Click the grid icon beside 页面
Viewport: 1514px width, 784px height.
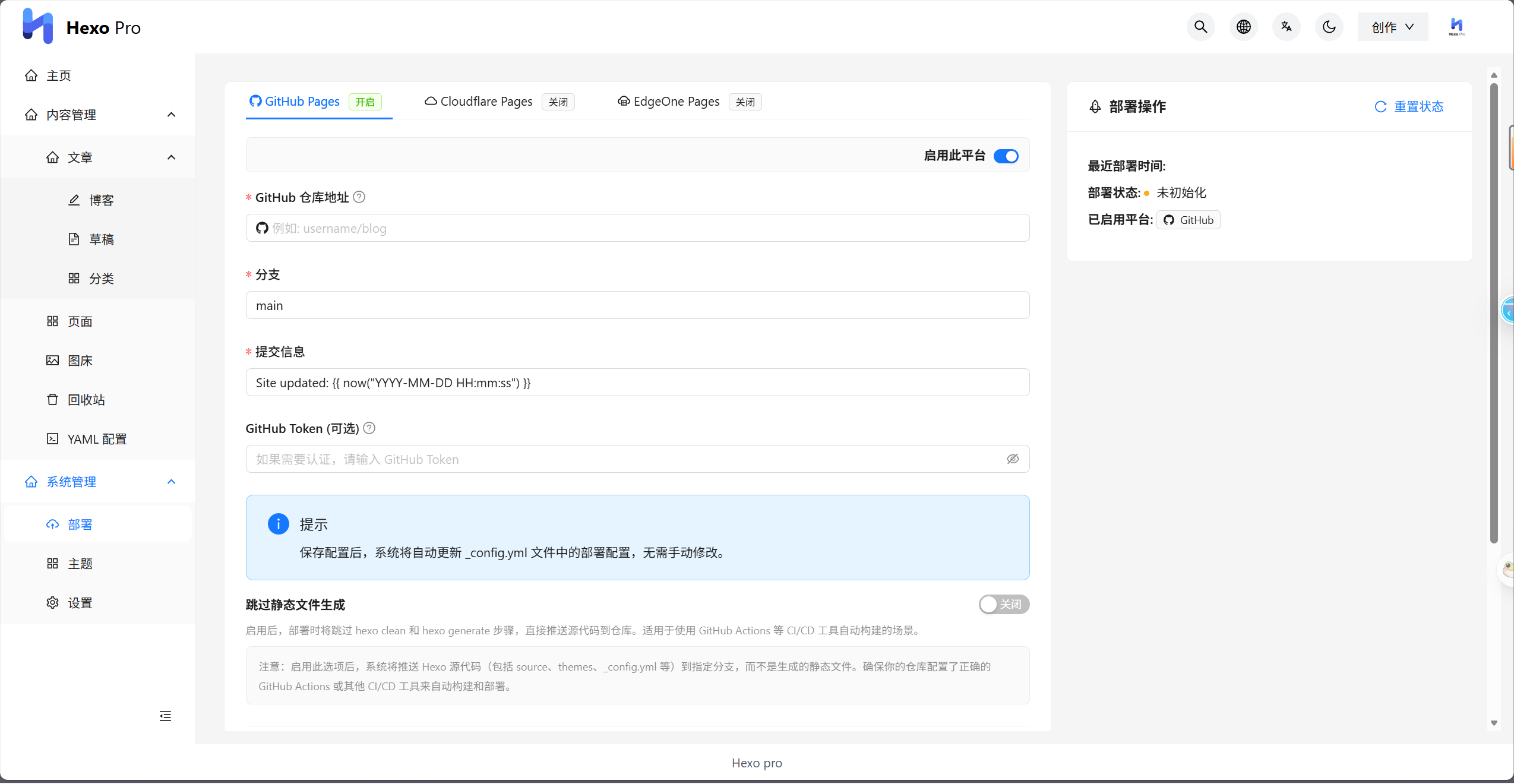(x=52, y=321)
